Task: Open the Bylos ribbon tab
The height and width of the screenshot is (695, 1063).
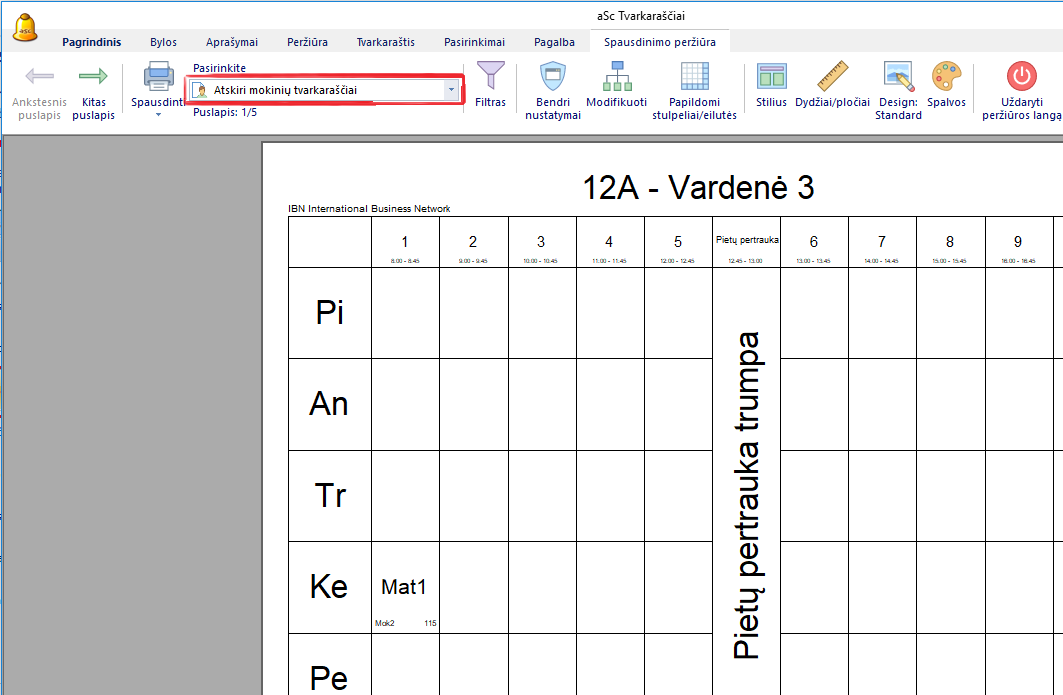Action: (163, 42)
